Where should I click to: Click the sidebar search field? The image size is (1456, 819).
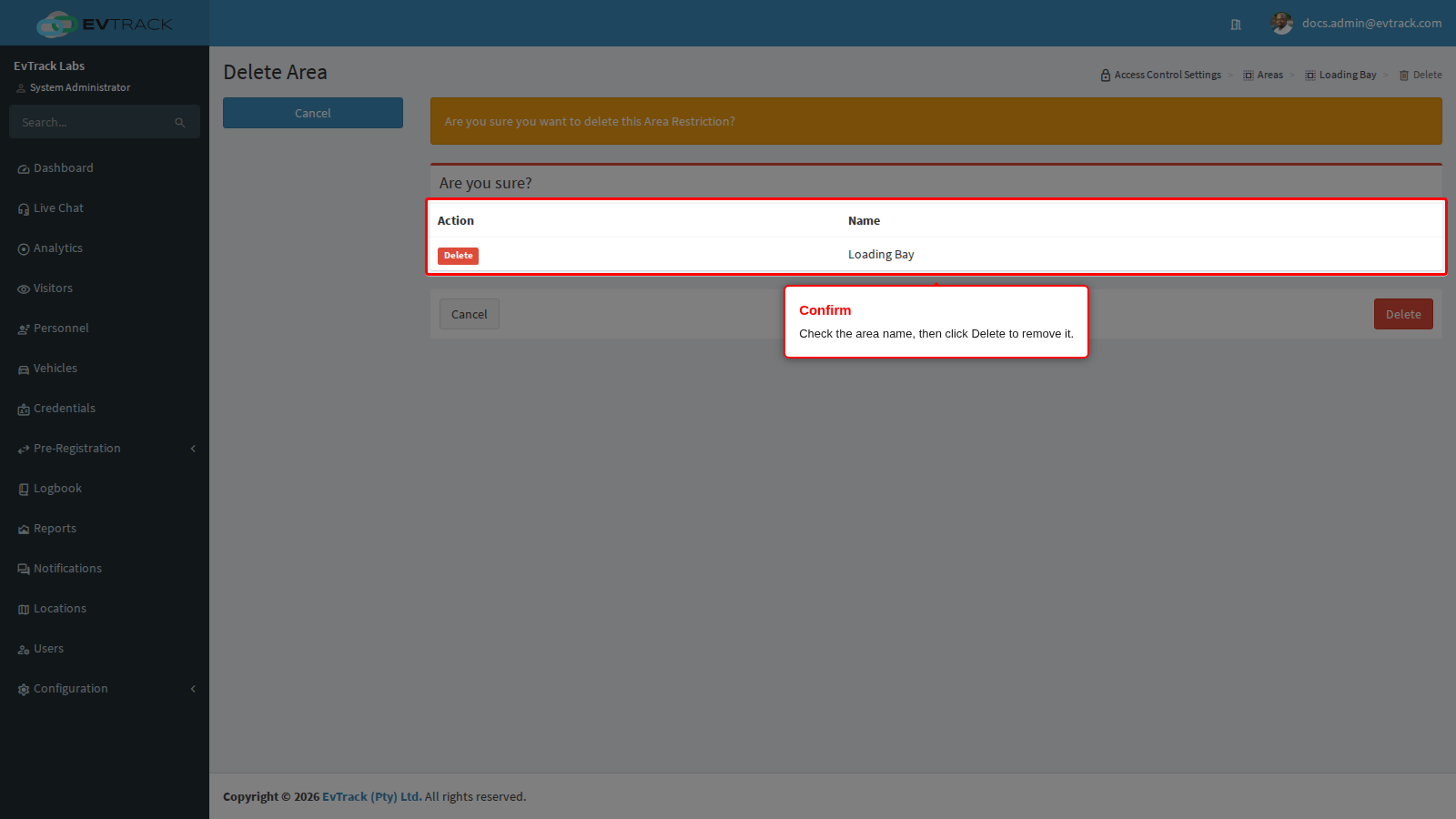point(104,122)
